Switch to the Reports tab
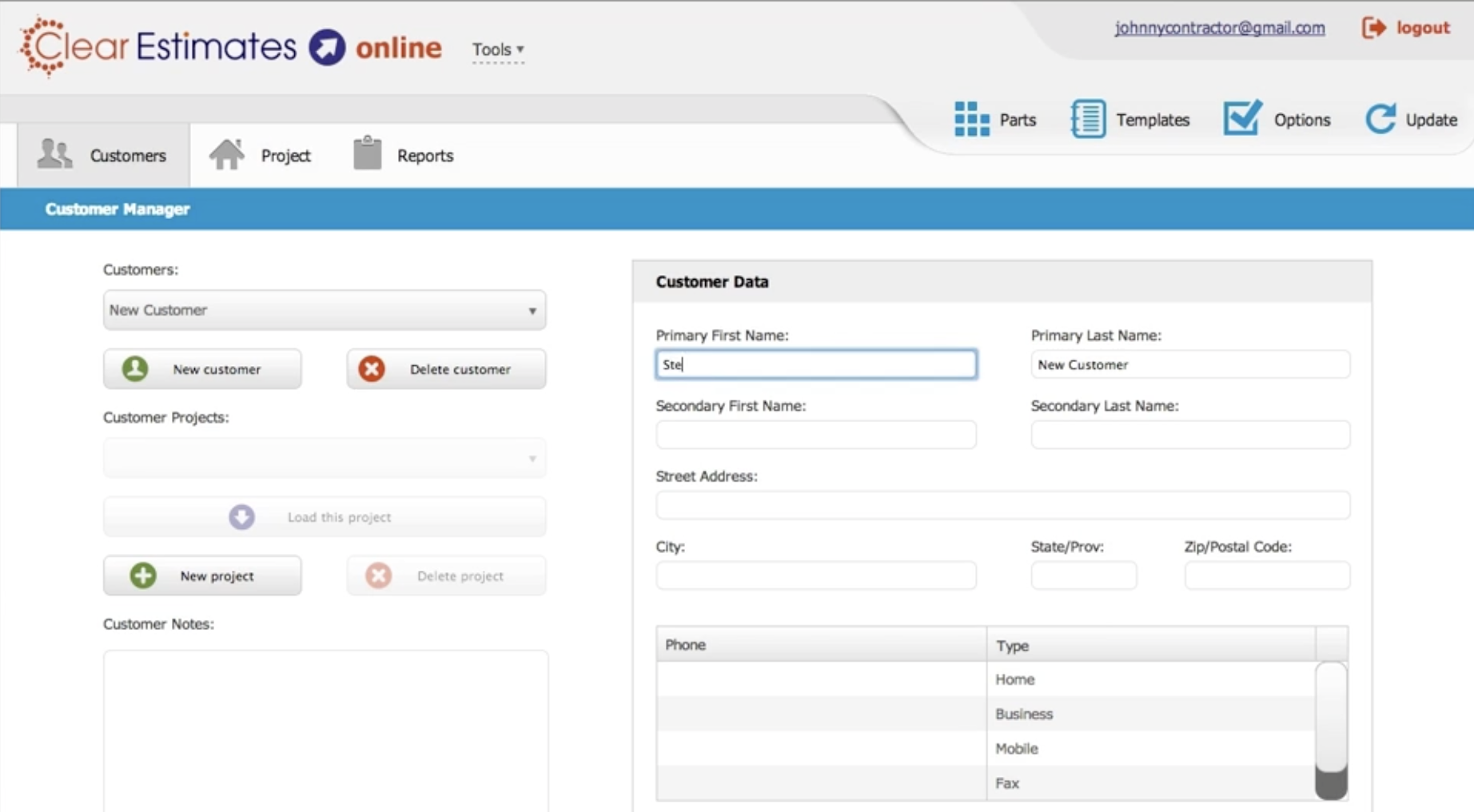1474x812 pixels. click(x=404, y=155)
